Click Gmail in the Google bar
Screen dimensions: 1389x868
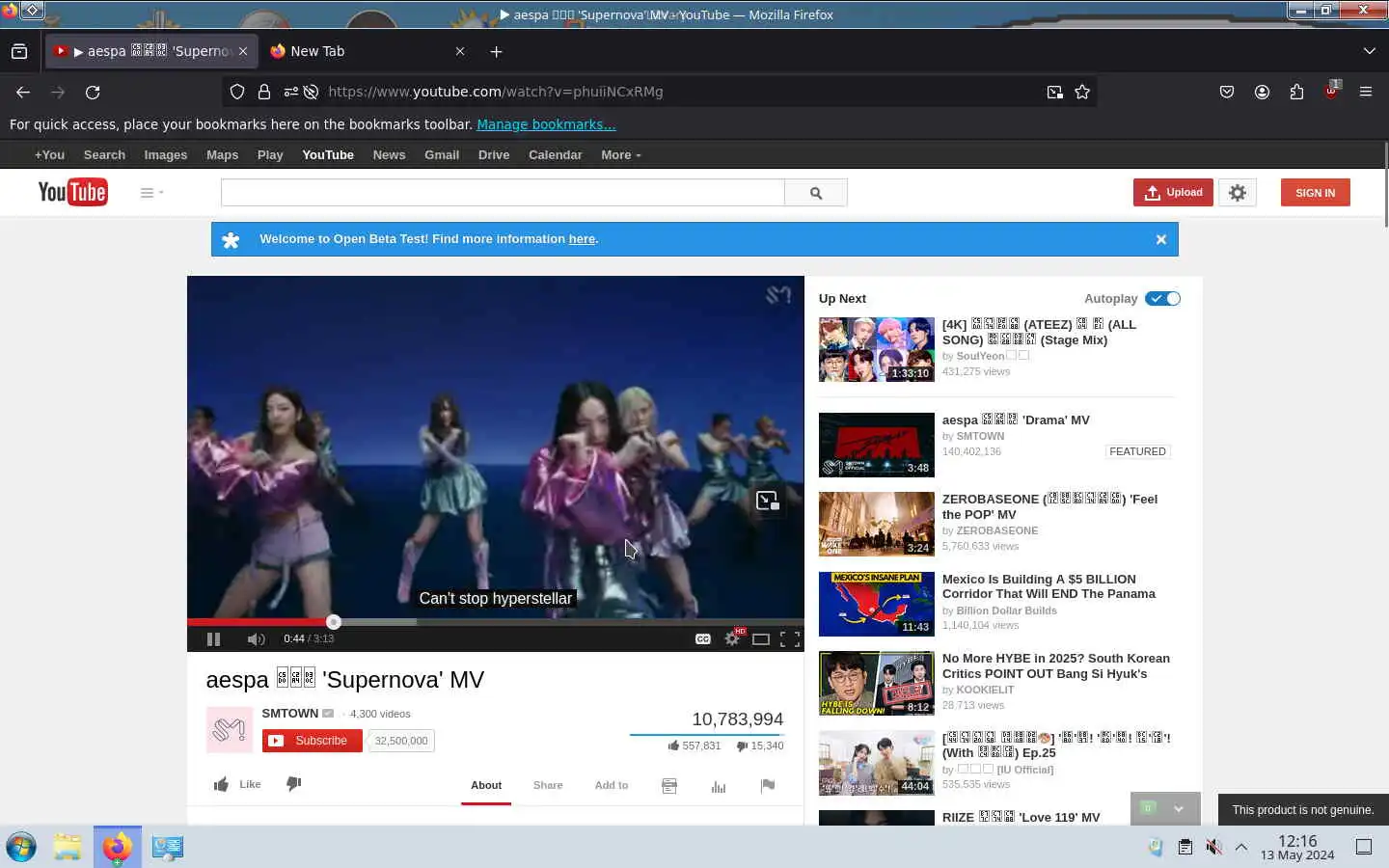tap(442, 154)
